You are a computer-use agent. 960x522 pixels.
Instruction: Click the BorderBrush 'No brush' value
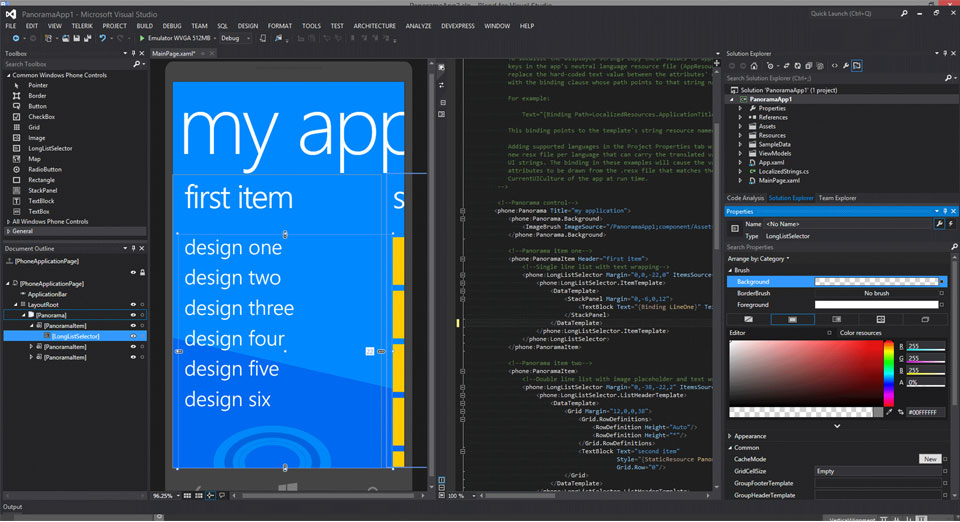pyautogui.click(x=876, y=293)
